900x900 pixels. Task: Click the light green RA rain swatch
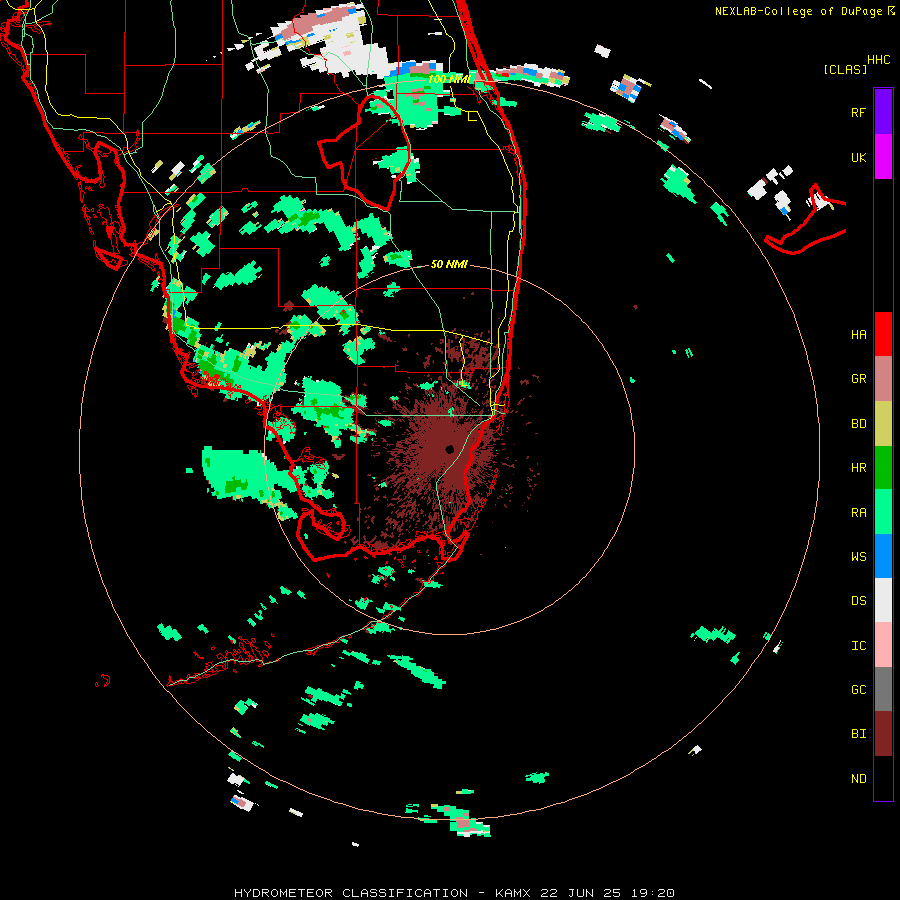click(883, 512)
